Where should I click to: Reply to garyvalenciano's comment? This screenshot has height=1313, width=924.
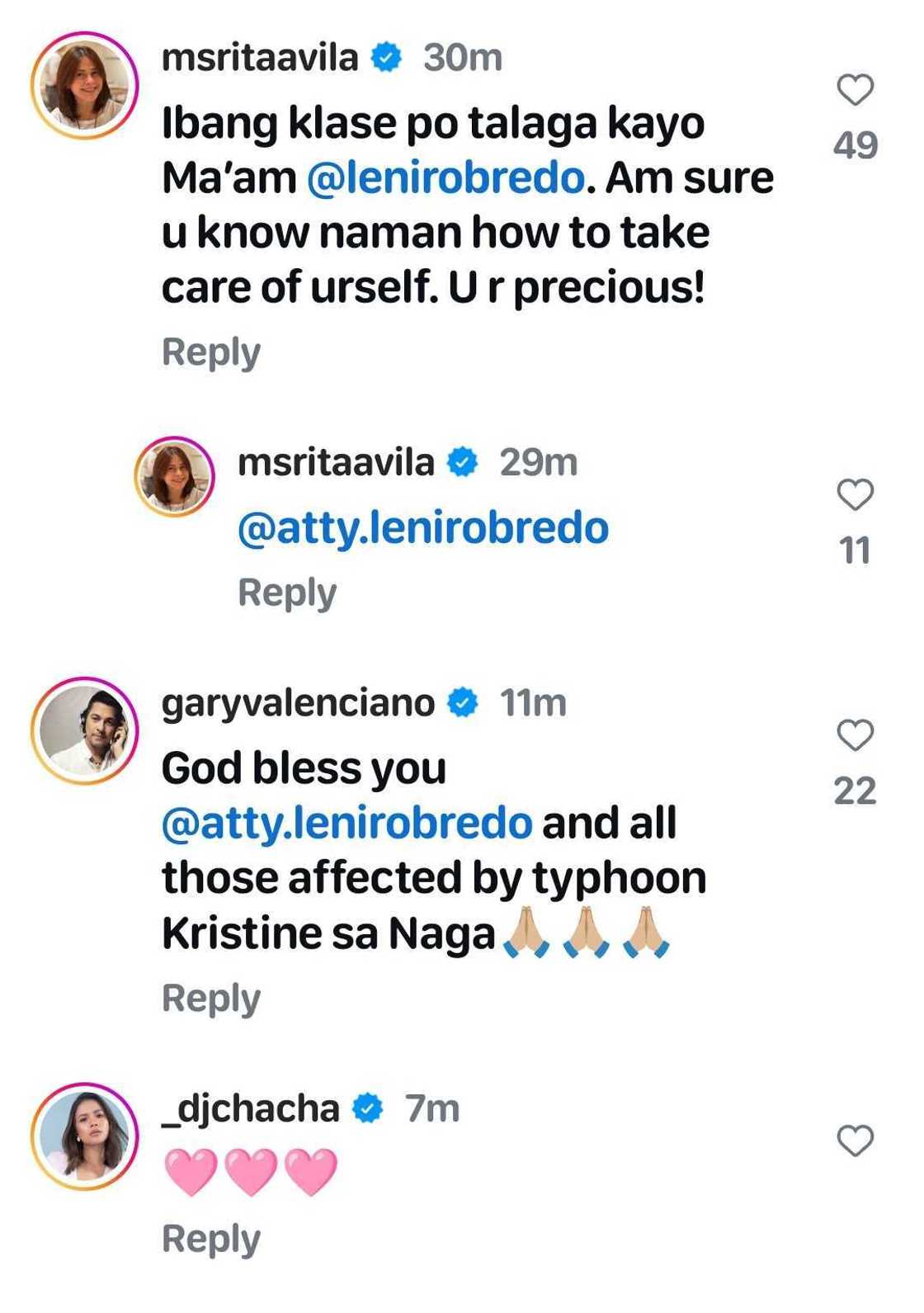(211, 999)
